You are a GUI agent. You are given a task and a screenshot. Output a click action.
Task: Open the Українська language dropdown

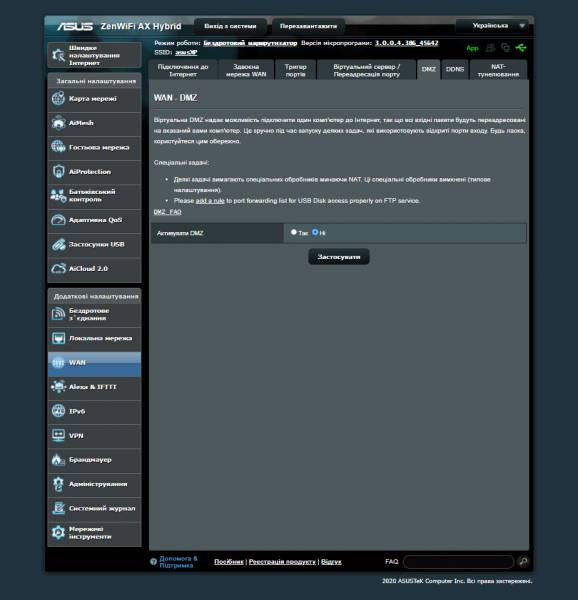[494, 26]
